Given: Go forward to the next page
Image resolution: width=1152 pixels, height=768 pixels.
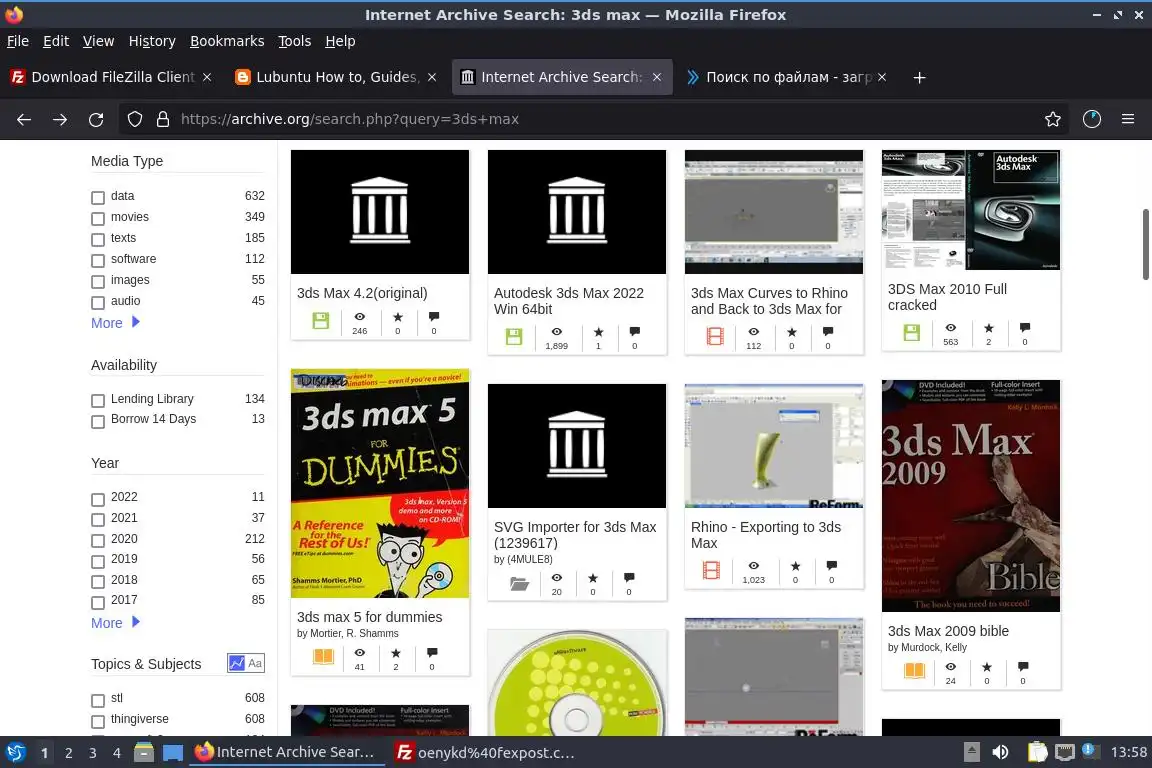Looking at the screenshot, I should tap(60, 119).
